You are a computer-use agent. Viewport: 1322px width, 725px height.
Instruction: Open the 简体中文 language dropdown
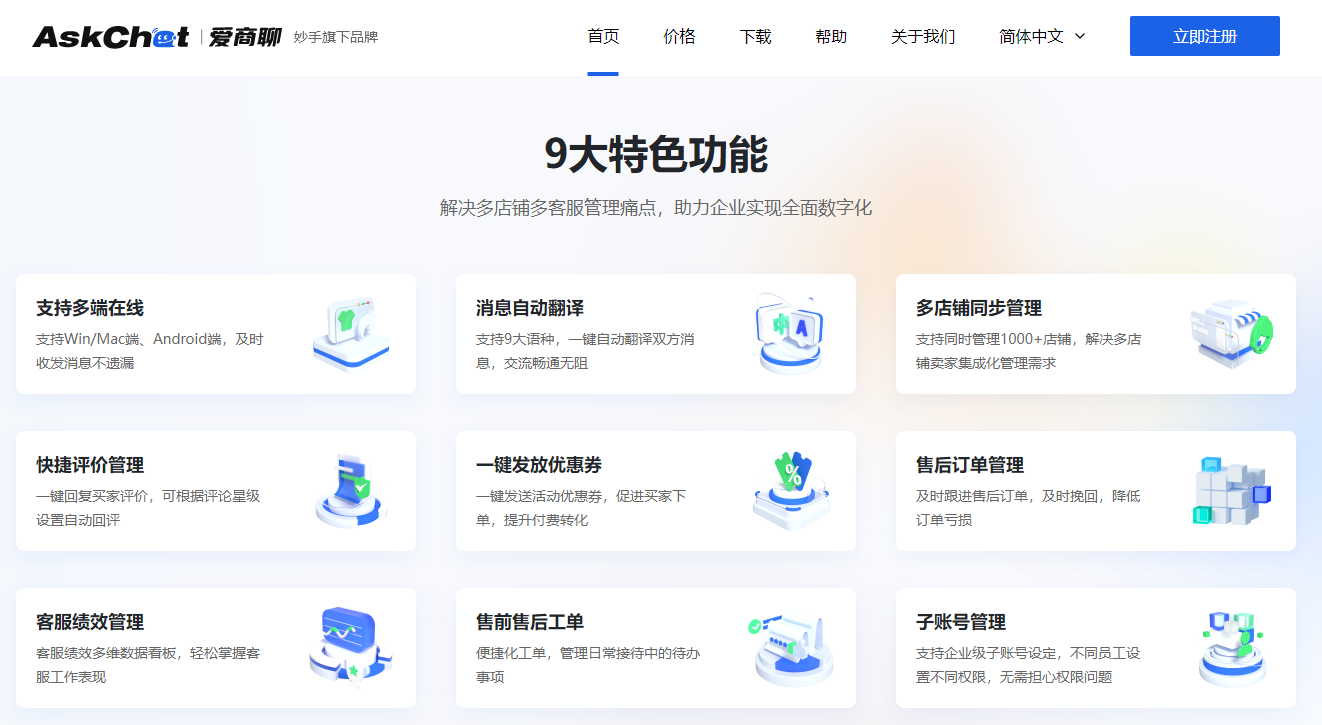1031,37
